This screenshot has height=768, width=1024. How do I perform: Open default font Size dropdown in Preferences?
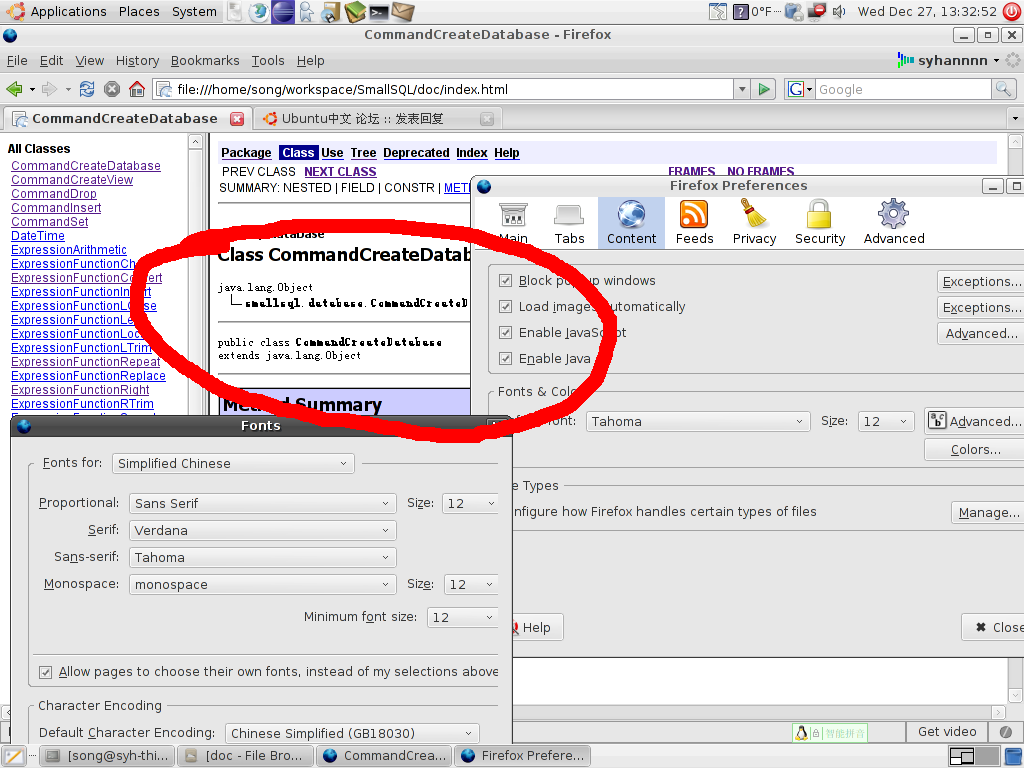tap(885, 422)
